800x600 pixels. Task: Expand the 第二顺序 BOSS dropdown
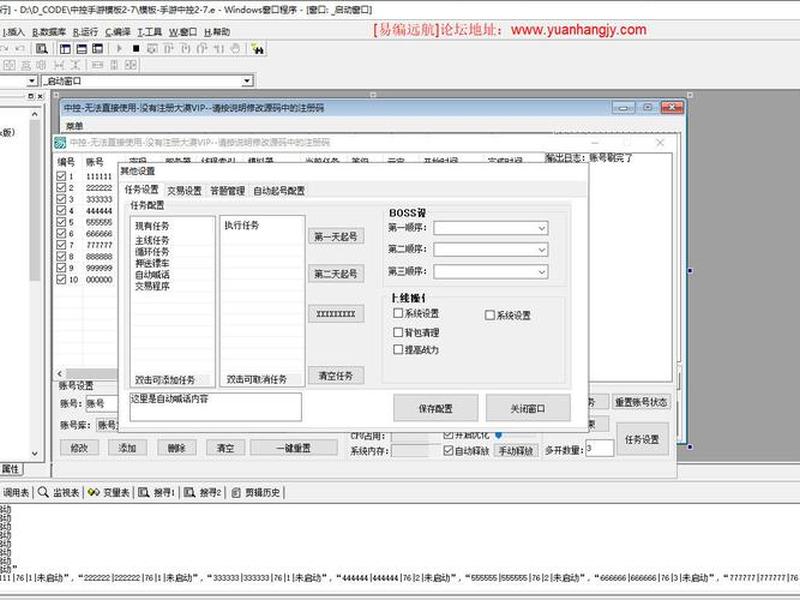point(541,249)
